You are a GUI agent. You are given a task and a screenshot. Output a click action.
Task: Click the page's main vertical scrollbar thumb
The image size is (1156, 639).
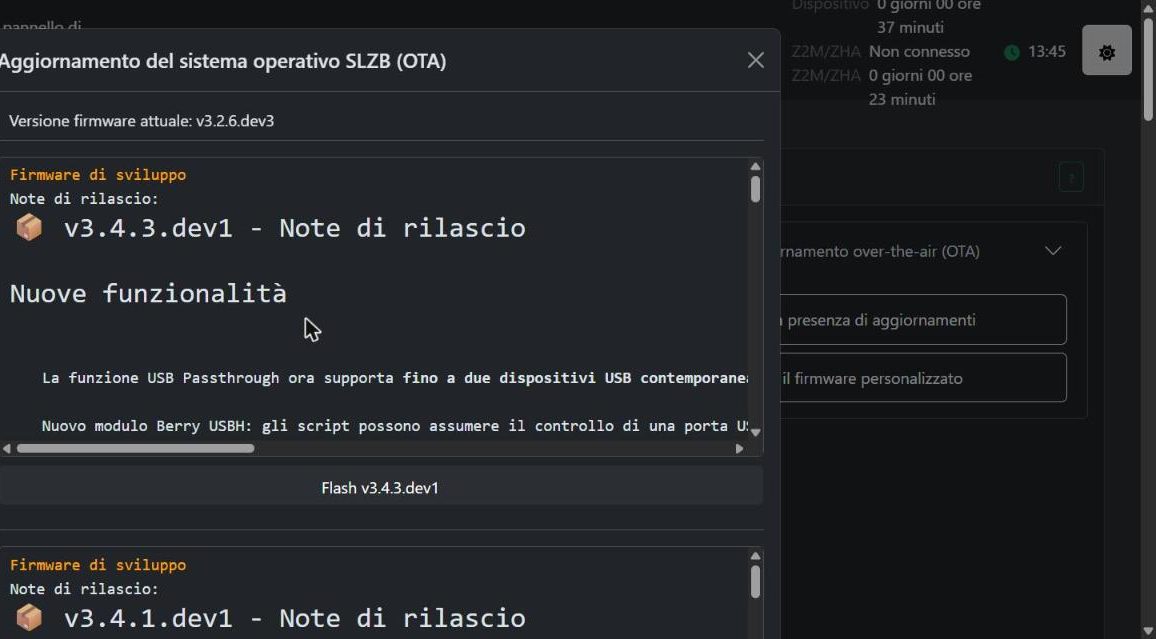tap(1148, 68)
